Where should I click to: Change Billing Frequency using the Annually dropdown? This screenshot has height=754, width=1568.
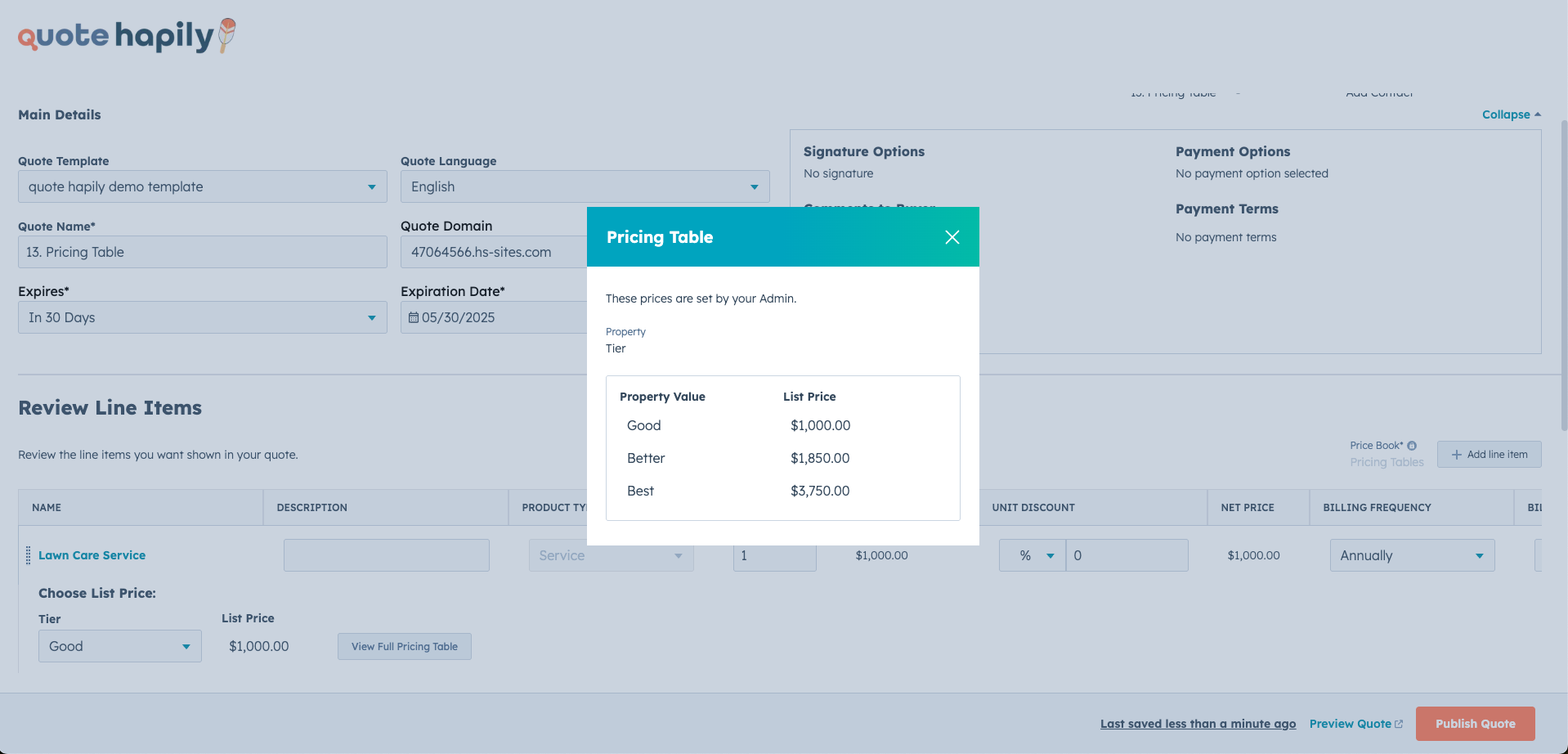(x=1478, y=555)
